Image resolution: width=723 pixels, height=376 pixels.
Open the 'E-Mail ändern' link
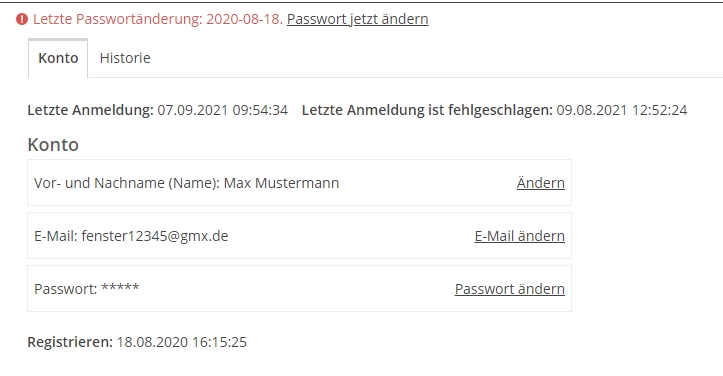coord(519,236)
